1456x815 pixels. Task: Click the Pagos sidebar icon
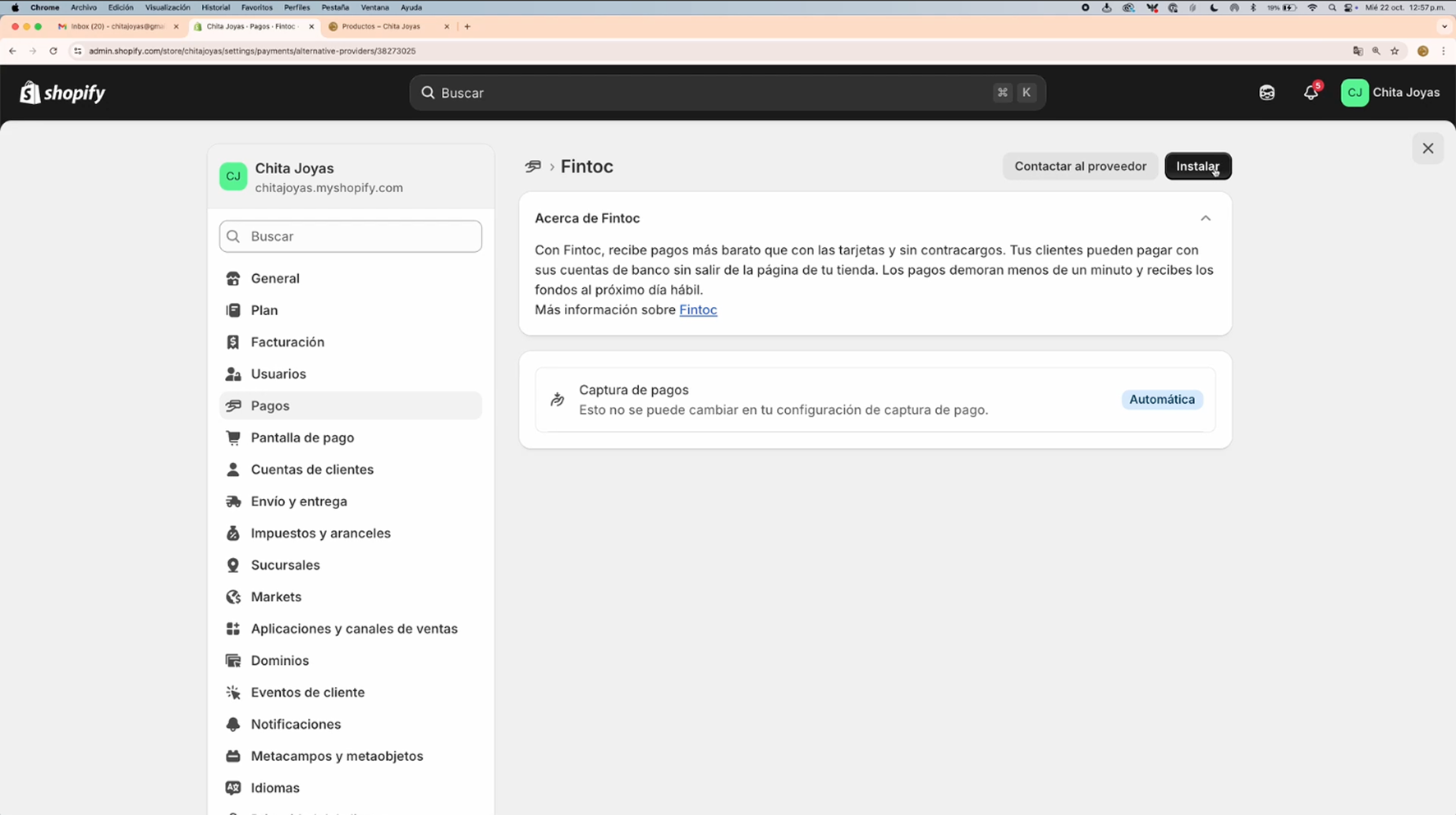click(233, 405)
